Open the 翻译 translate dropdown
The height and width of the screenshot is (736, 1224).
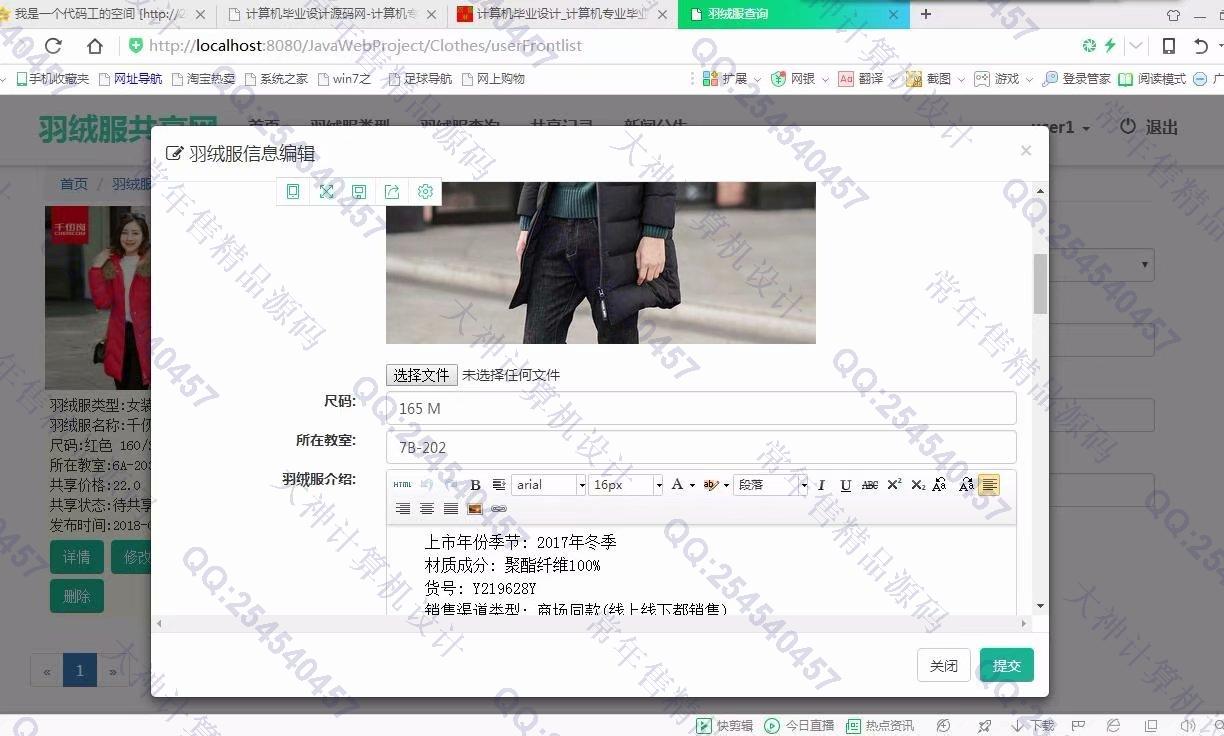(867, 79)
